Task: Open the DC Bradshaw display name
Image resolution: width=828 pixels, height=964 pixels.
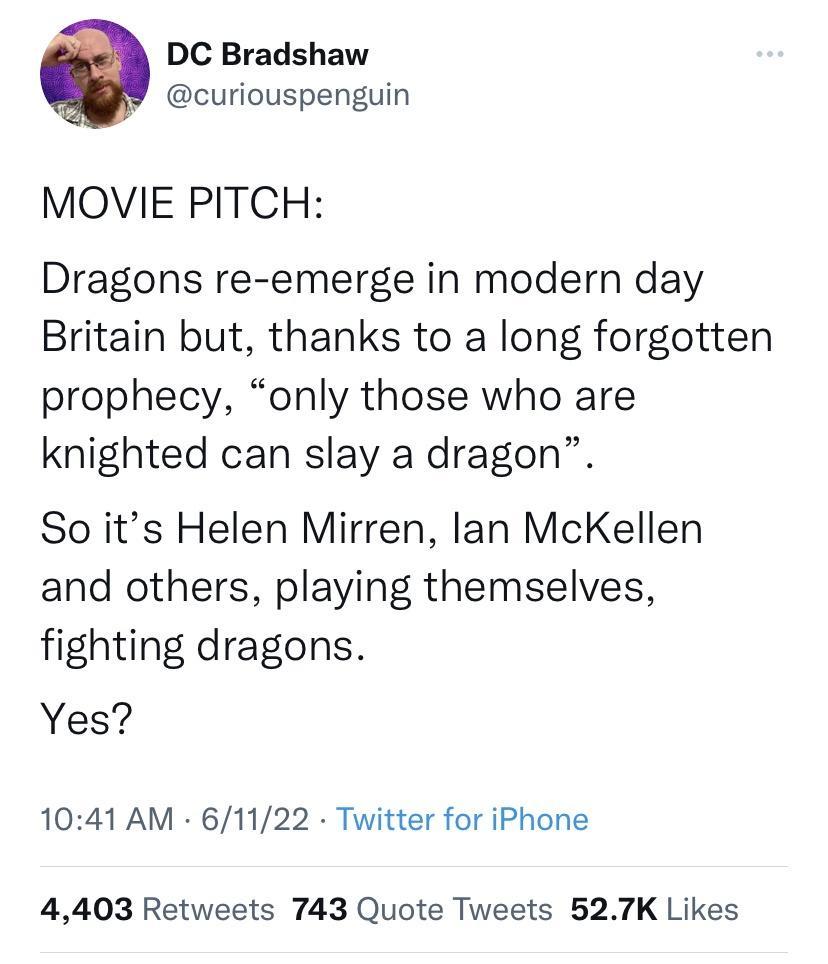Action: coord(267,53)
